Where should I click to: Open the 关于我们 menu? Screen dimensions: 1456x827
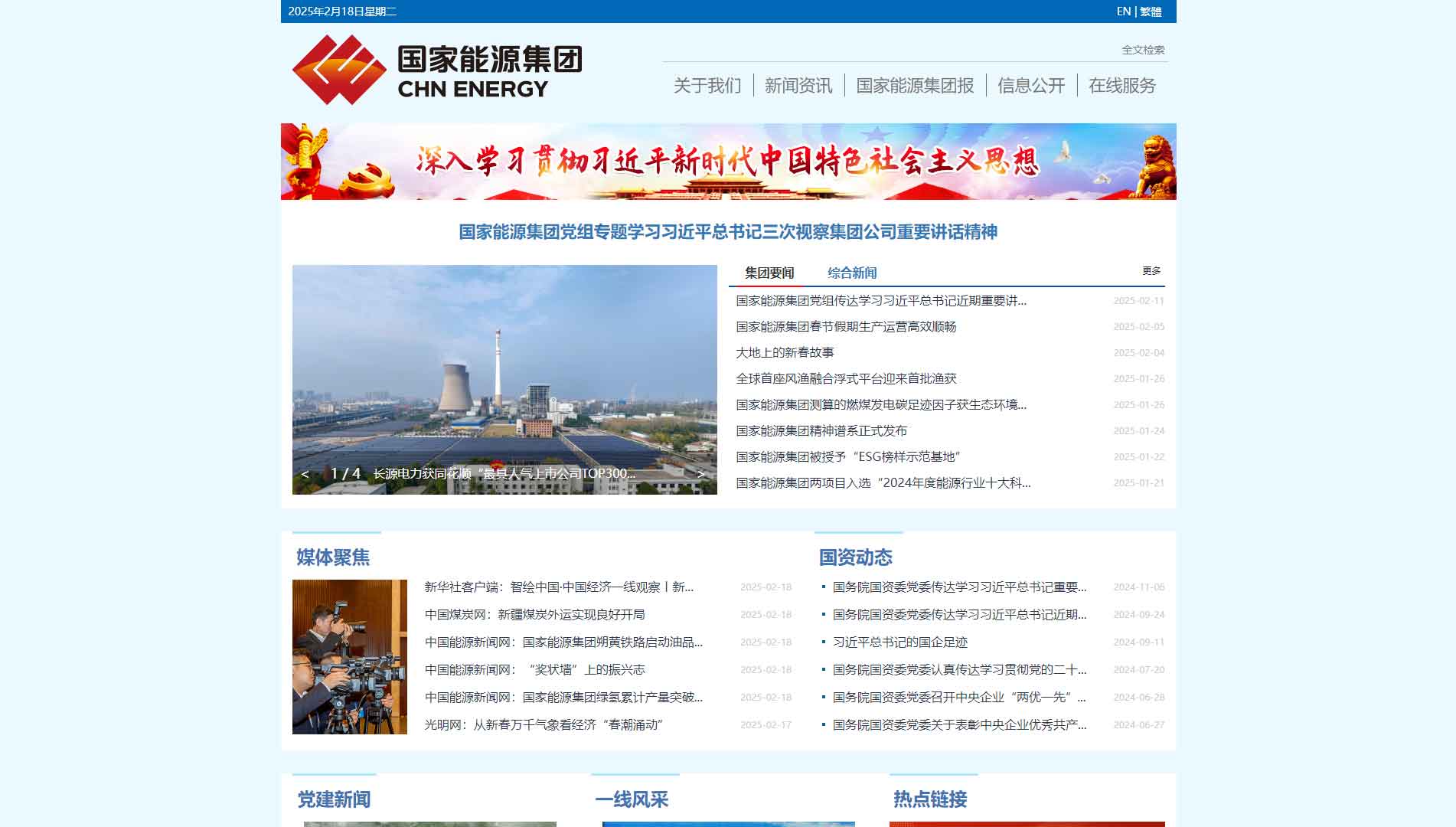pyautogui.click(x=707, y=86)
